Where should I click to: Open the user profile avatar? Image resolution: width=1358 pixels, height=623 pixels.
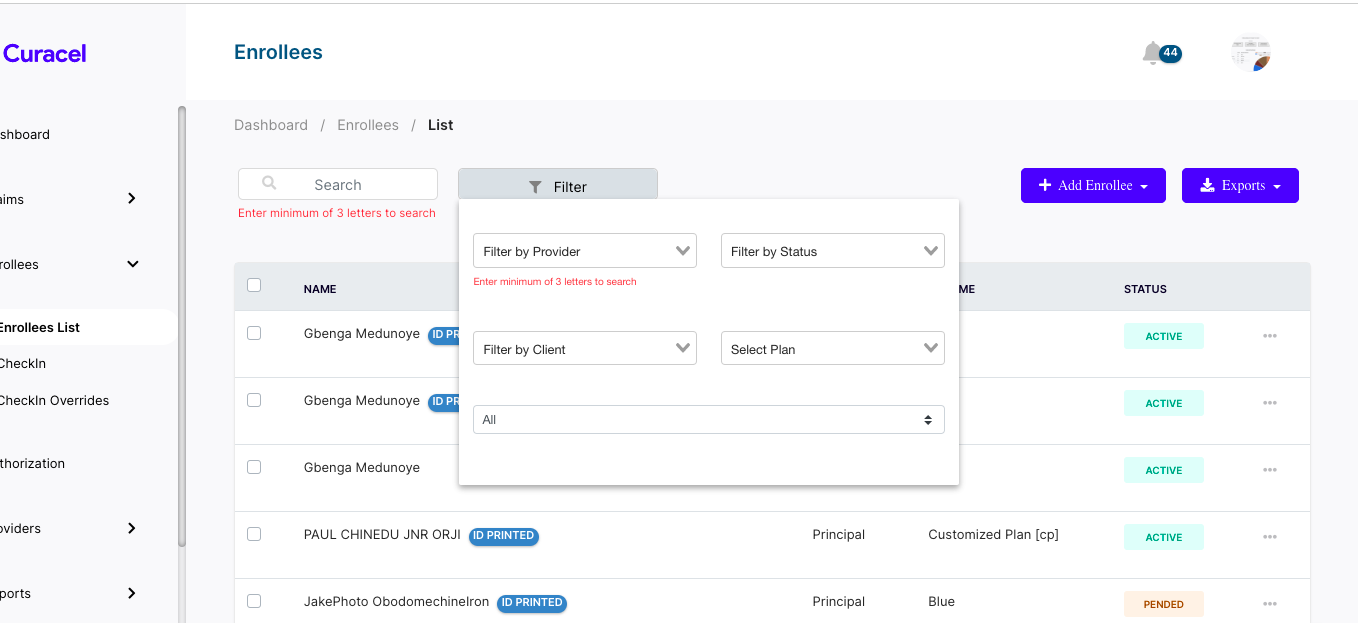(x=1250, y=53)
